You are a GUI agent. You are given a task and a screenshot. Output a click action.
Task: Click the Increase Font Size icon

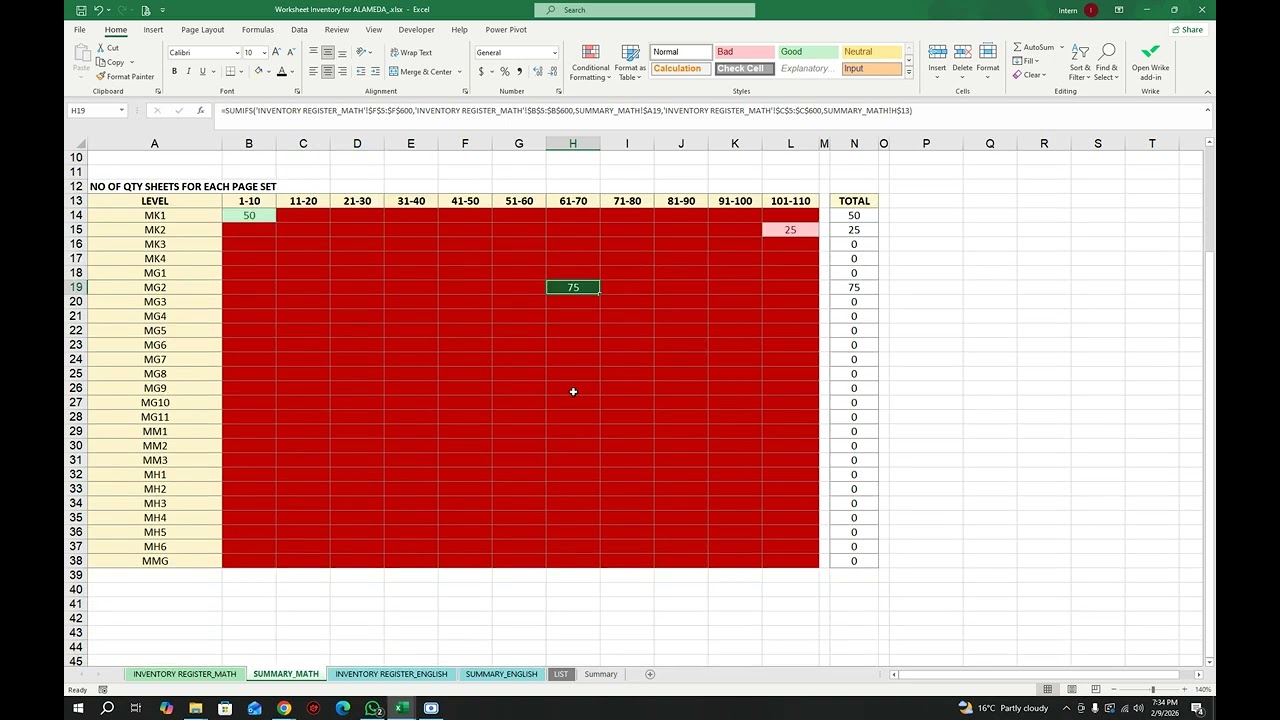coord(277,52)
